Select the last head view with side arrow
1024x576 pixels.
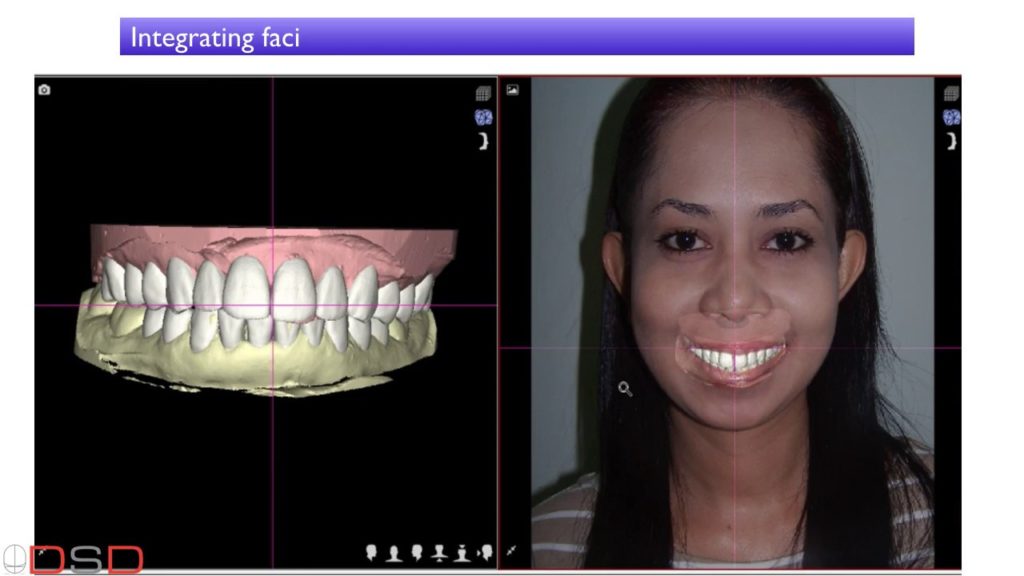485,552
